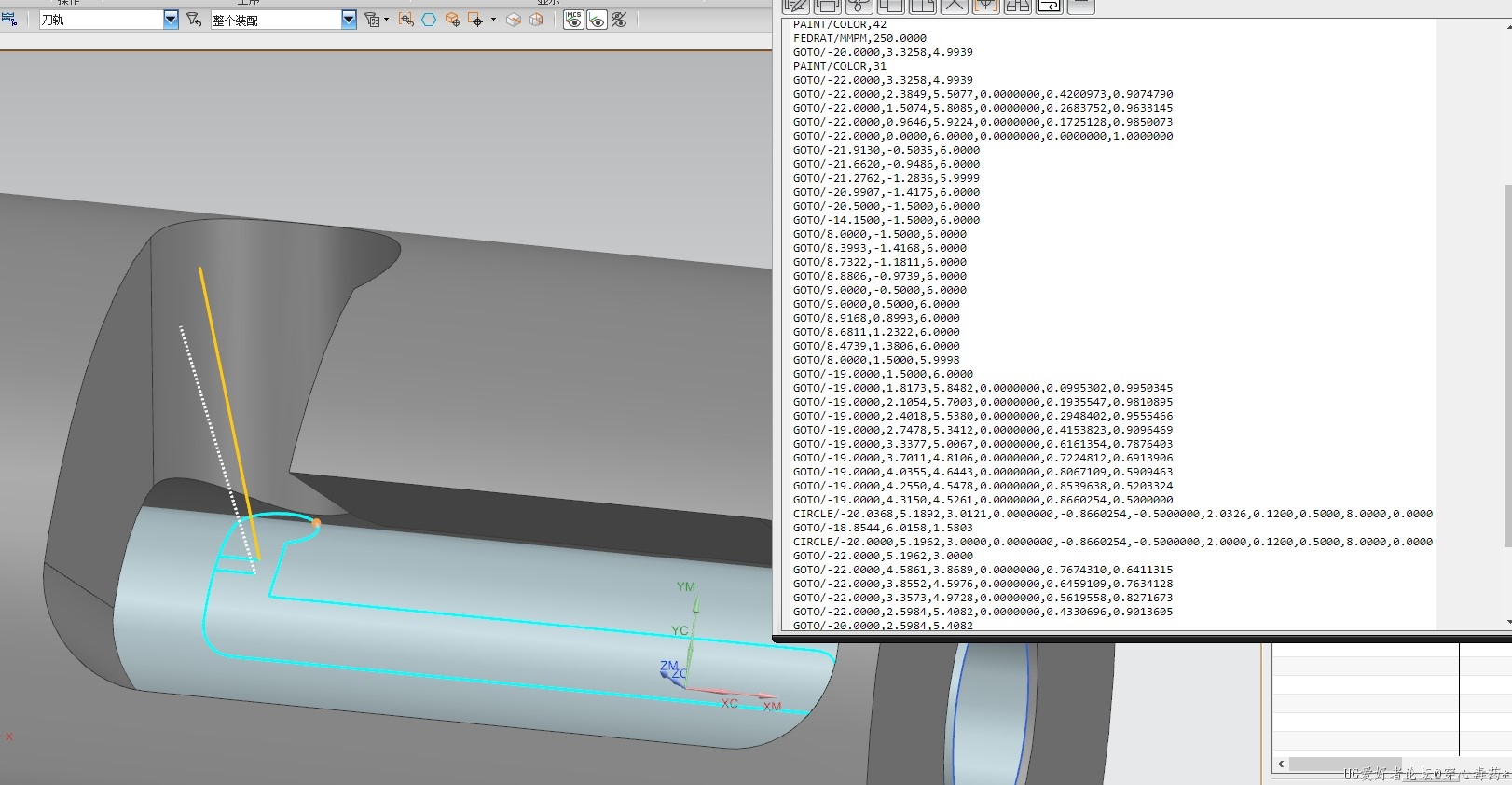
Task: Select the line 'GOTO/-21.9130,-0.5035,6.0000'
Action: pos(887,150)
